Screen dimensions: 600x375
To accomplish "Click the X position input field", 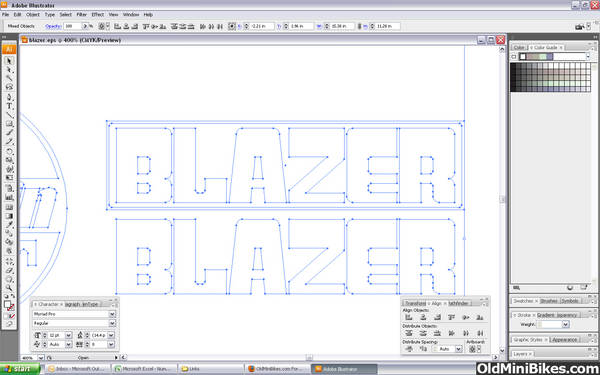I will click(x=262, y=26).
